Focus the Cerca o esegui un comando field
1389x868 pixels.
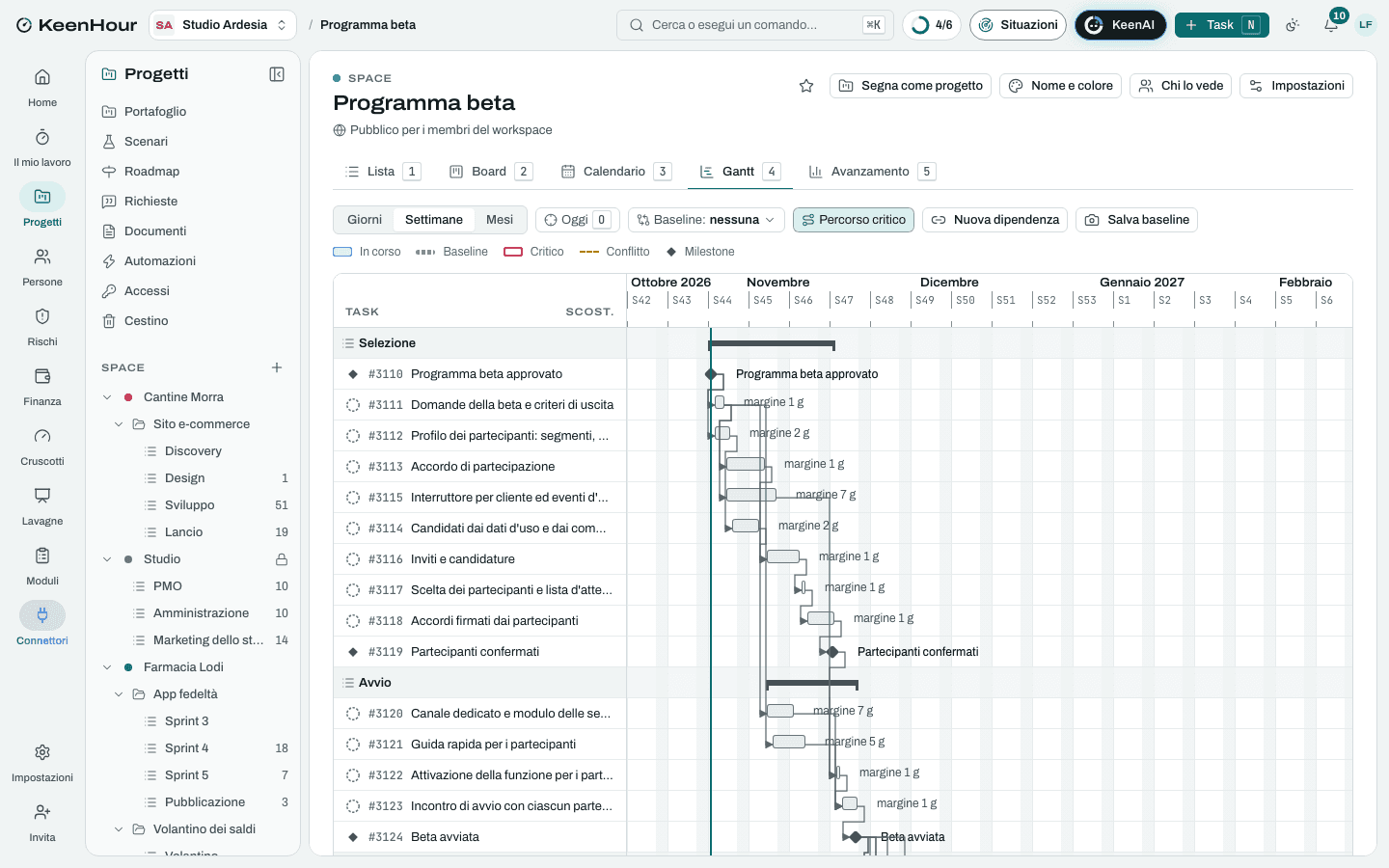click(x=755, y=25)
